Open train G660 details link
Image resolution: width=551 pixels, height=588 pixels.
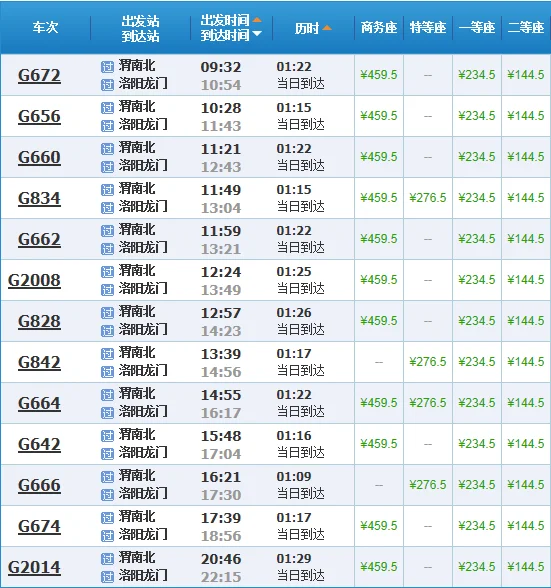pyautogui.click(x=39, y=157)
